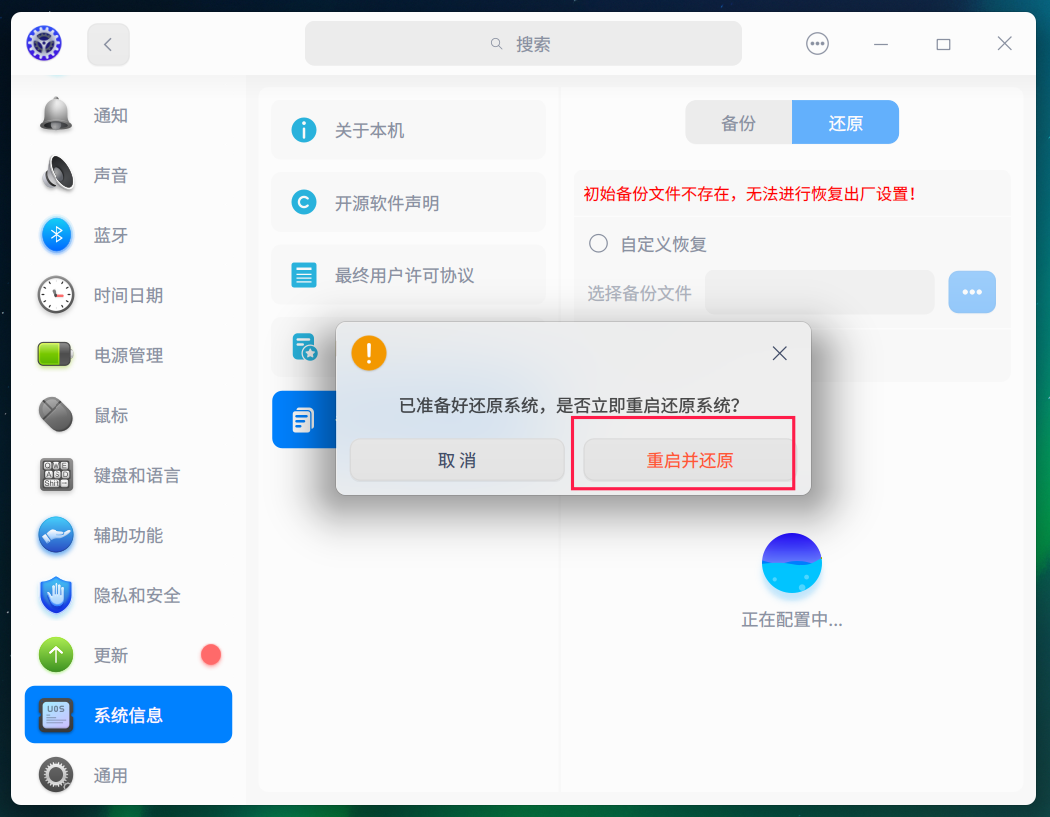1050x817 pixels.
Task: Open the 蓝牙 sidebar entry
Action: click(x=129, y=235)
